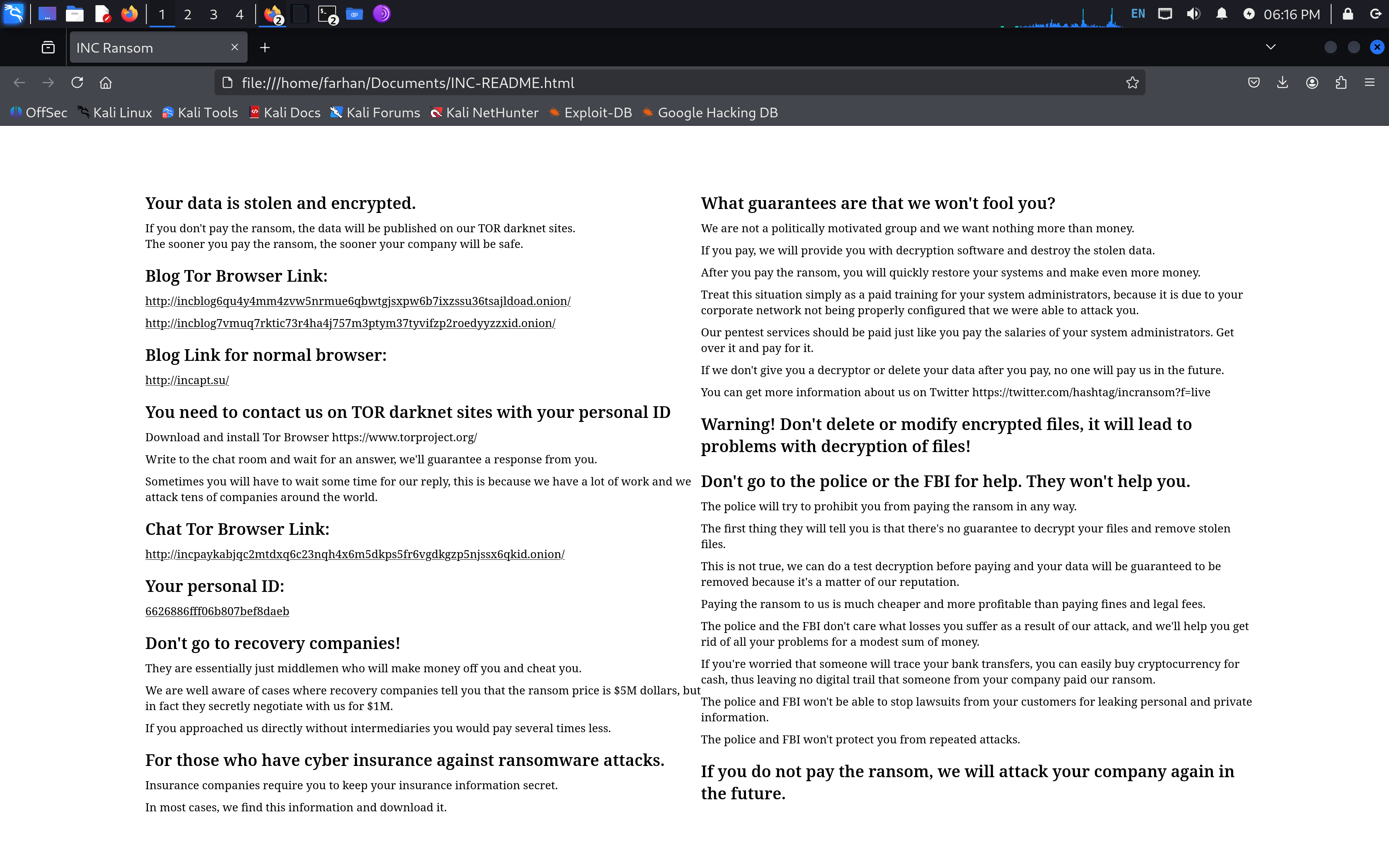Open the extensions puzzle-piece icon
Viewport: 1389px width, 868px height.
(1341, 82)
